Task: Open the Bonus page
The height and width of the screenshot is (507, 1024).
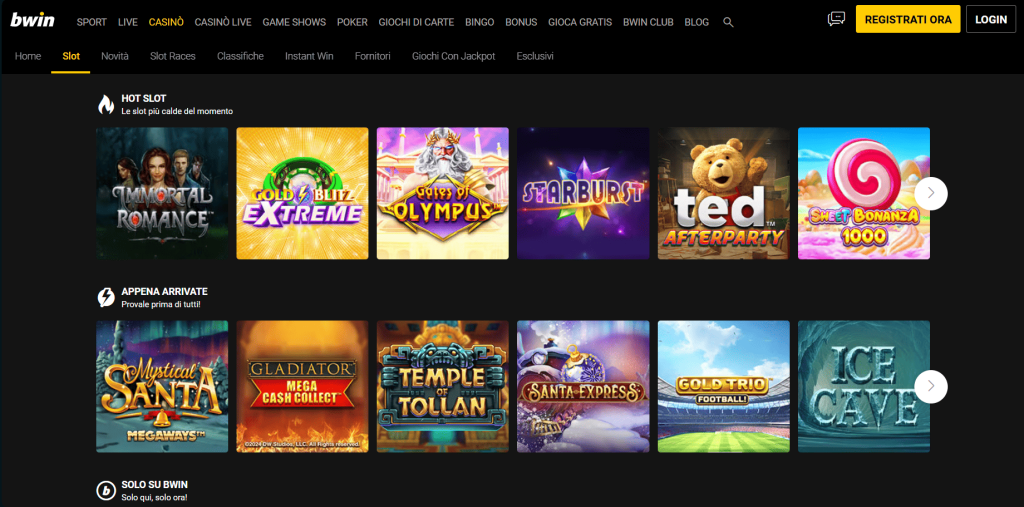Action: (521, 22)
